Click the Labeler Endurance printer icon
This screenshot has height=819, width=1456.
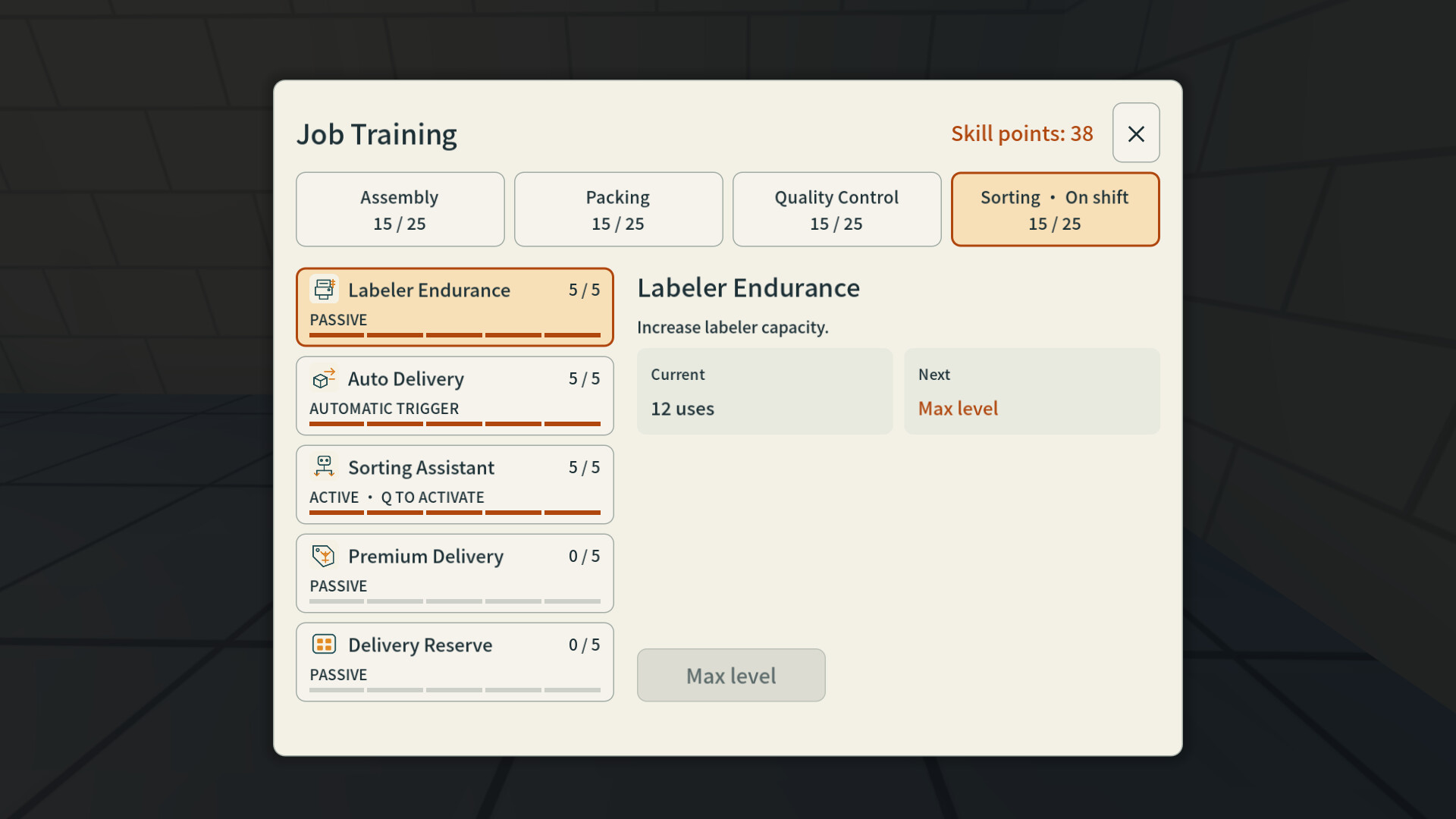(x=324, y=289)
